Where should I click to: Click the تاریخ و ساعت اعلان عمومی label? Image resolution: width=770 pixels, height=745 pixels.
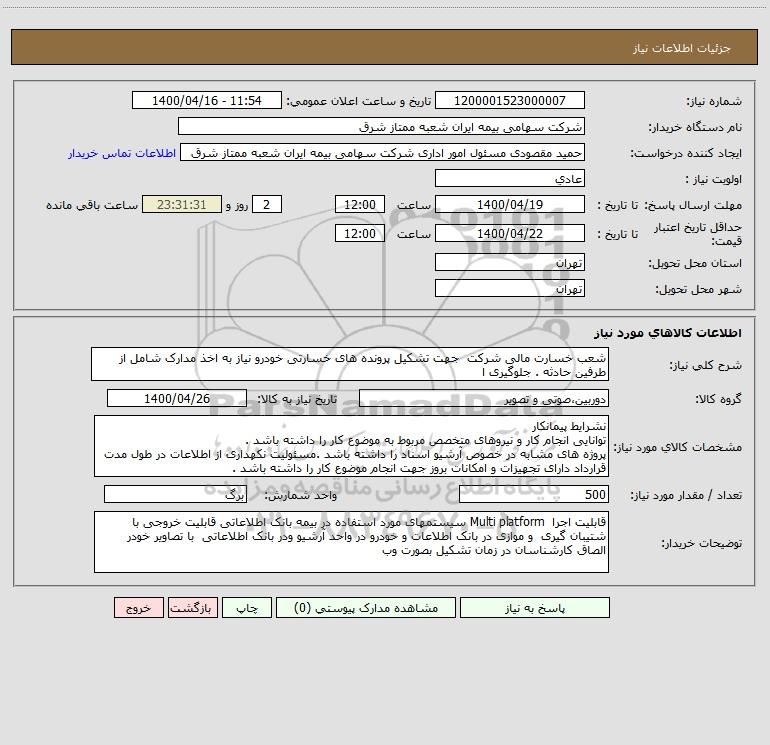(x=358, y=101)
